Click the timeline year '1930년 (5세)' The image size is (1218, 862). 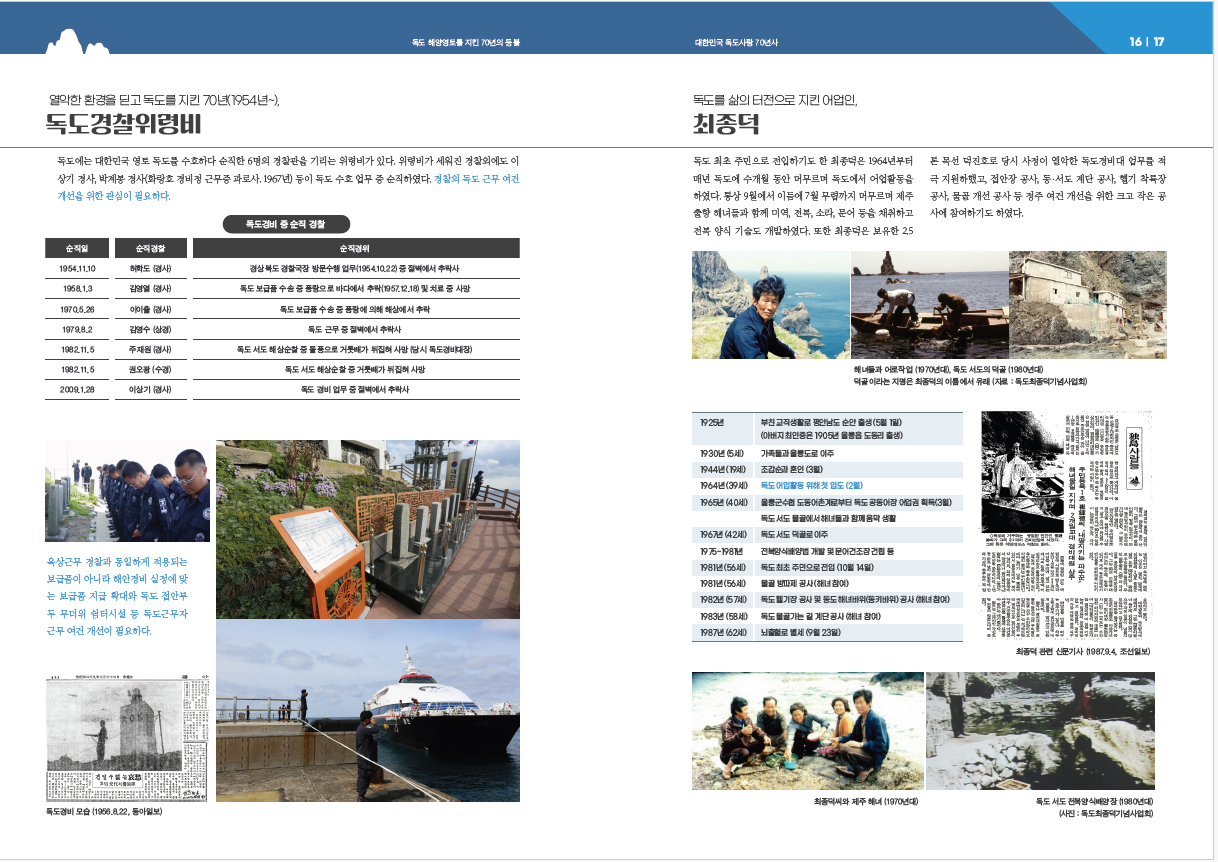point(721,453)
